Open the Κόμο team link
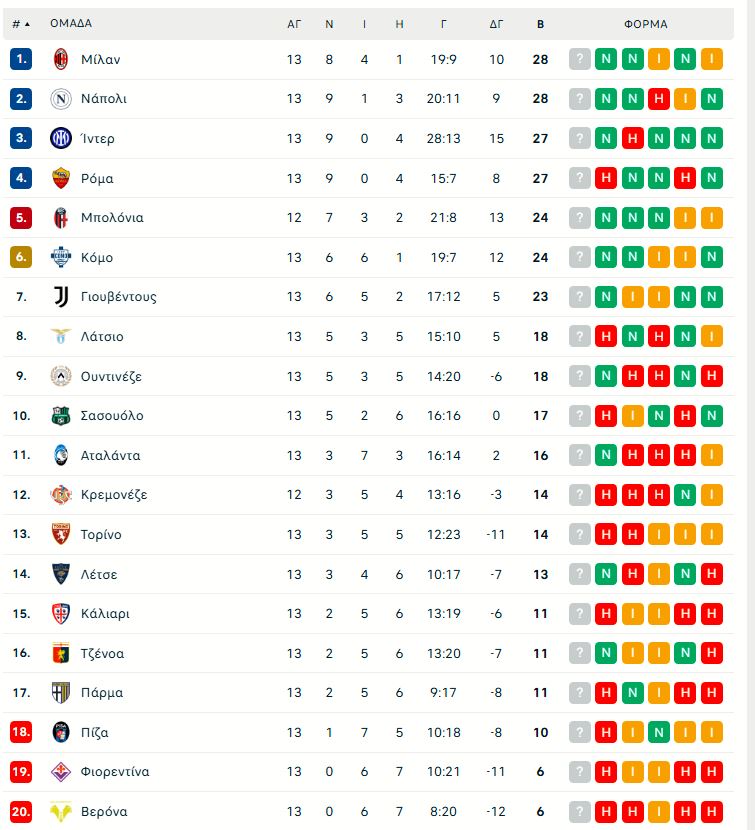This screenshot has height=830, width=755. 97,257
